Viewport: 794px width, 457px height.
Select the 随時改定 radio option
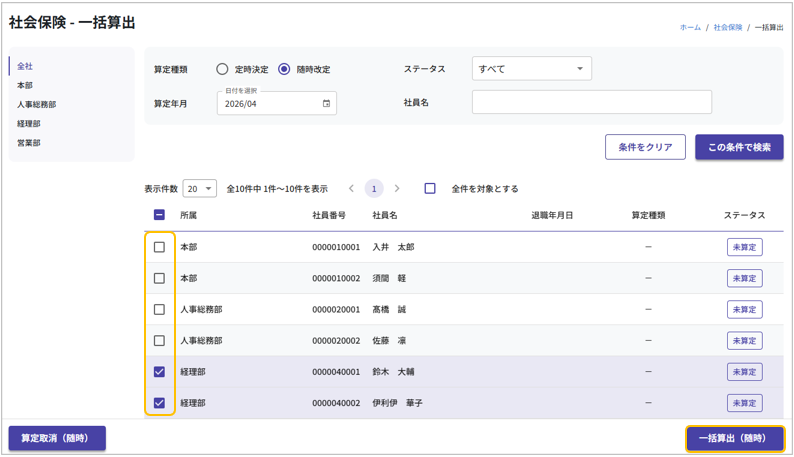pyautogui.click(x=284, y=69)
